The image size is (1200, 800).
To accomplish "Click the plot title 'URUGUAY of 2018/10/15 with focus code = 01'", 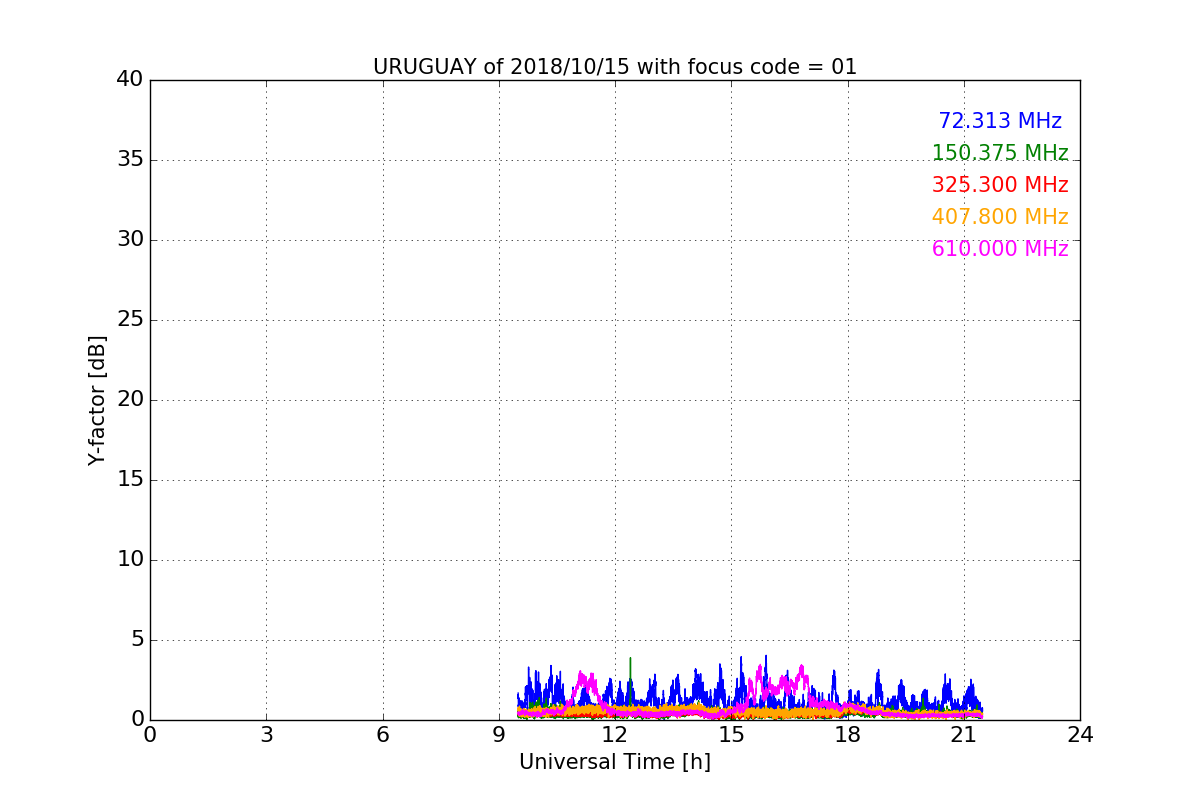I will tap(615, 67).
